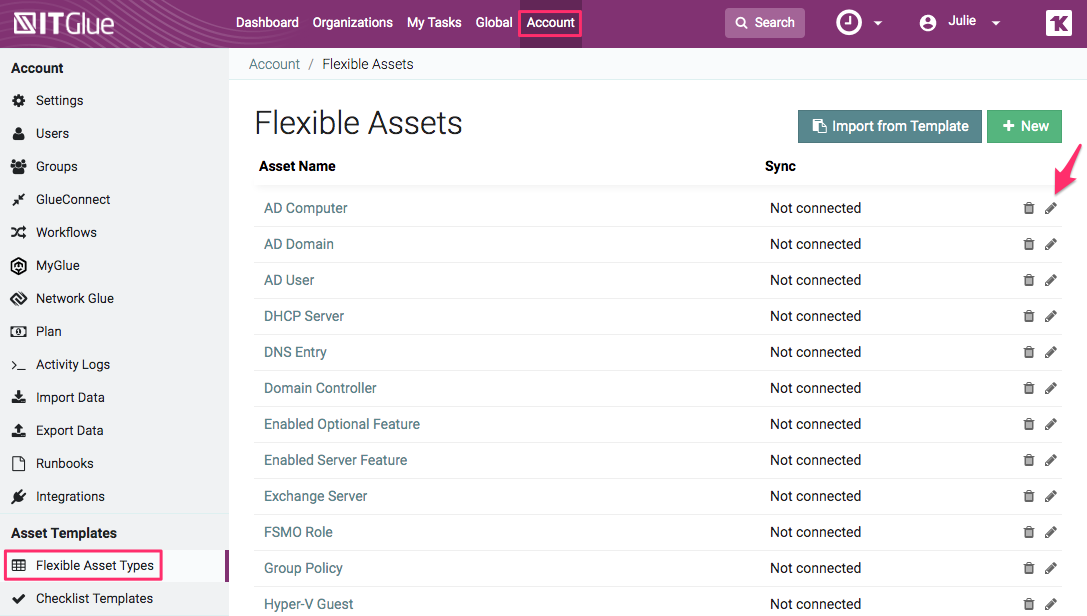This screenshot has height=616, width=1087.
Task: Delete the Group Policy asset type
Action: point(1029,568)
